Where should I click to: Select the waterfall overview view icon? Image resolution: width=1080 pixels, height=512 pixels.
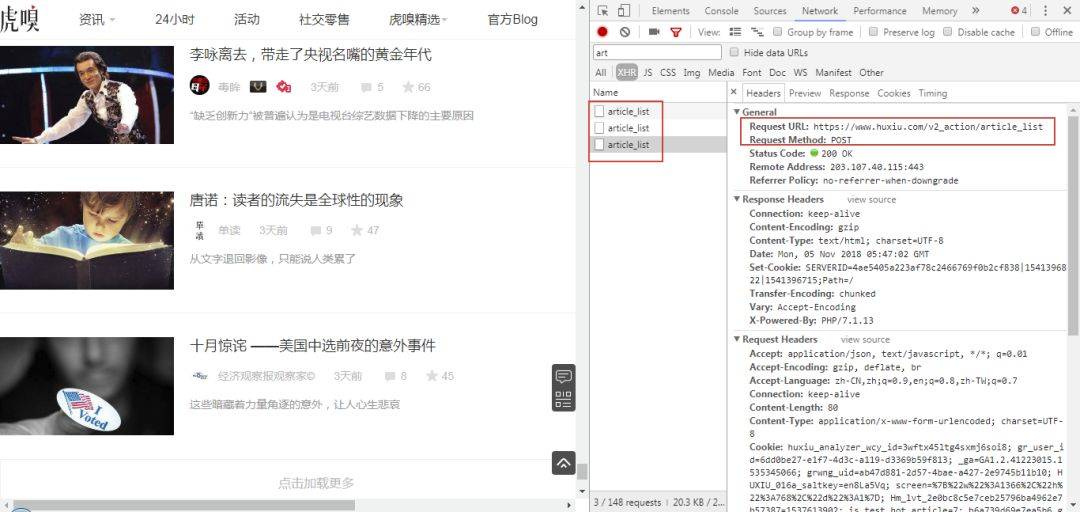(758, 32)
